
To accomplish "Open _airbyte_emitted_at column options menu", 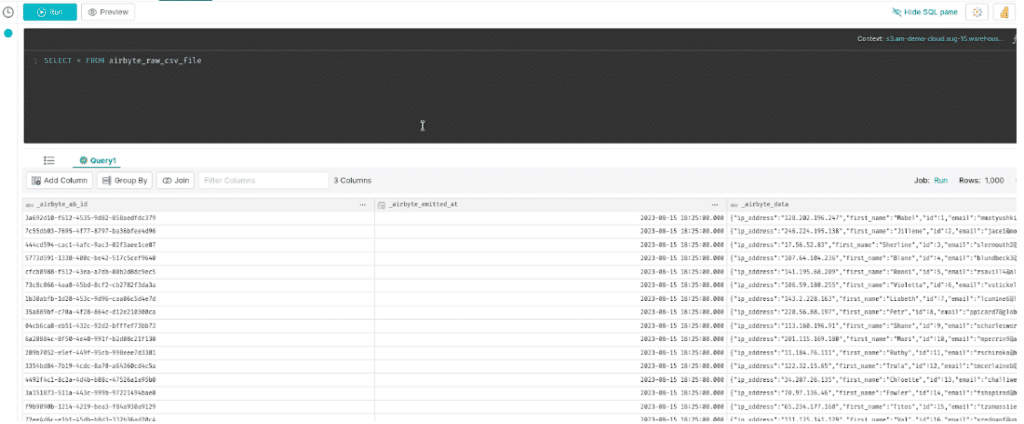I will click(x=714, y=203).
